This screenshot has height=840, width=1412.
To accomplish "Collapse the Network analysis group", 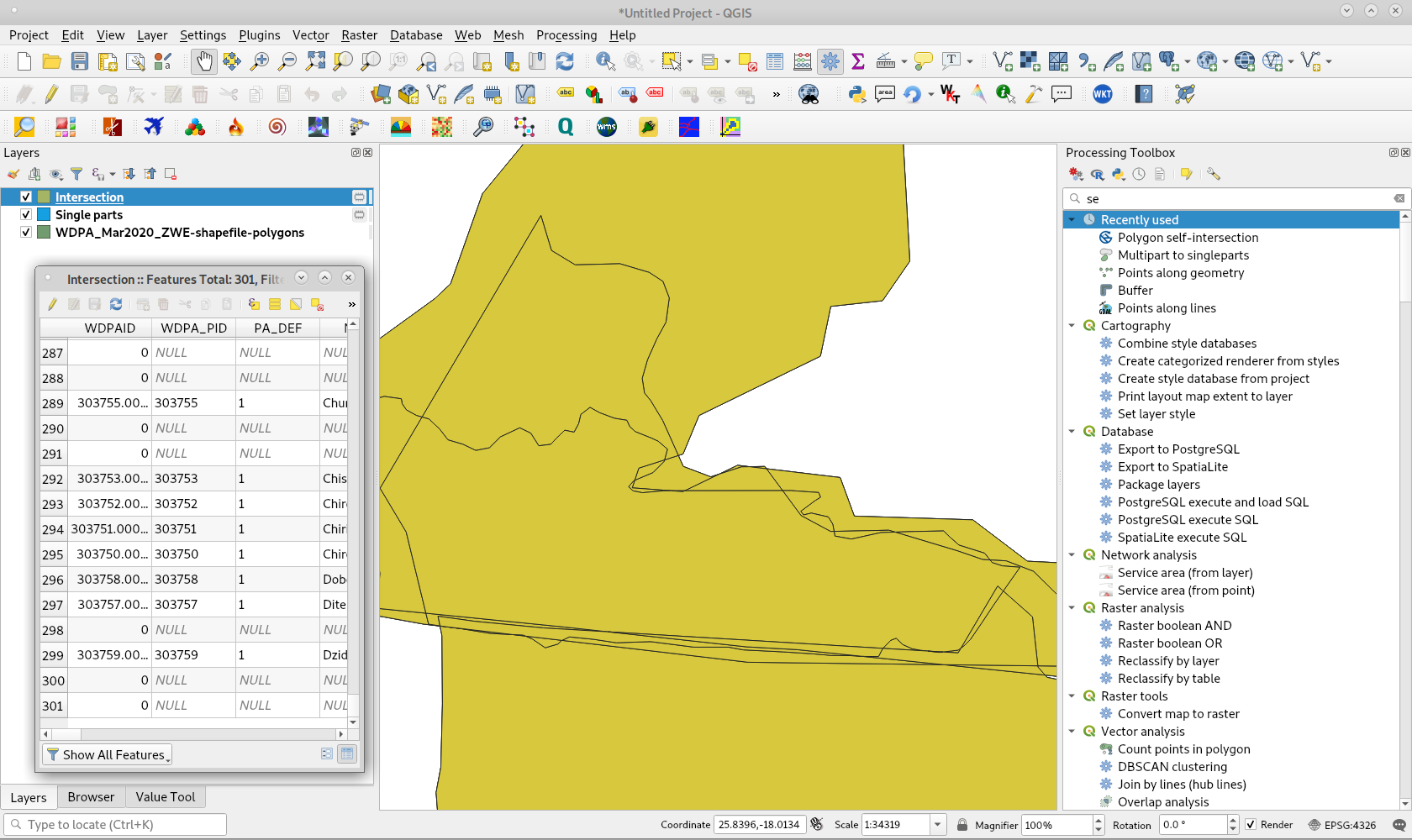I will 1072,554.
